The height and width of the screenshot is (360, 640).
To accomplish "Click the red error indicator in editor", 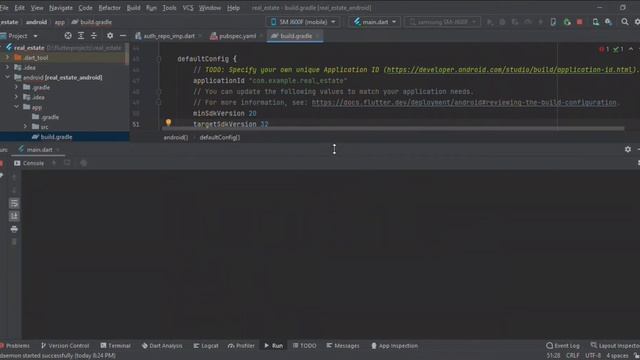I will point(604,49).
